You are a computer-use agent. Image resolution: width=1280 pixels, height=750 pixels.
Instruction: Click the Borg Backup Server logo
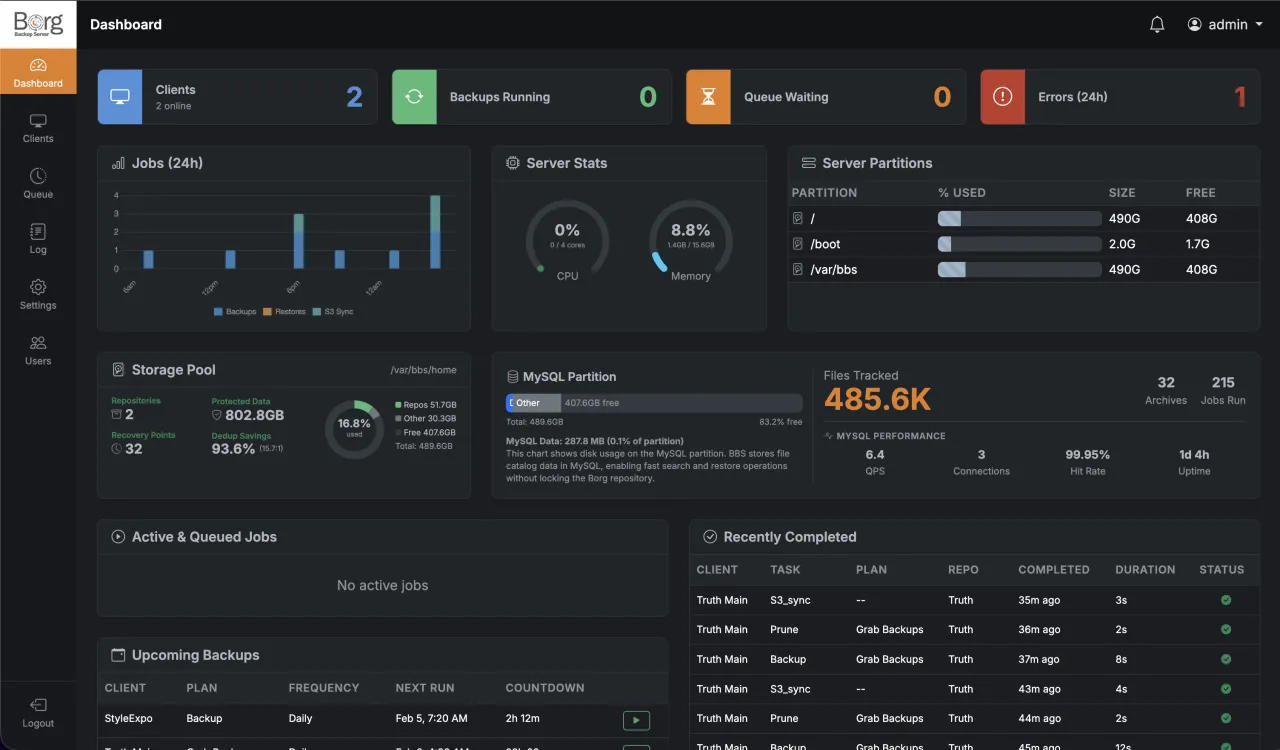(38, 23)
